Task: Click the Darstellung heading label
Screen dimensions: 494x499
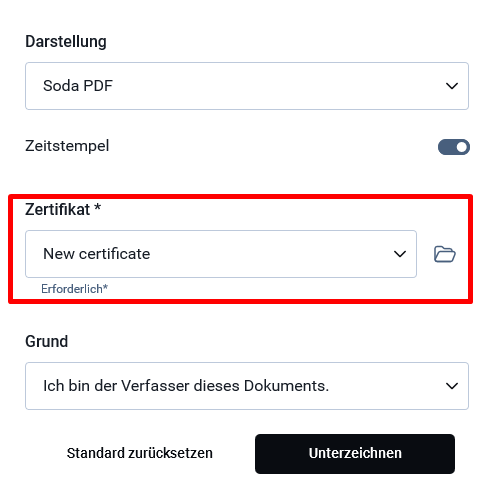Action: click(66, 42)
